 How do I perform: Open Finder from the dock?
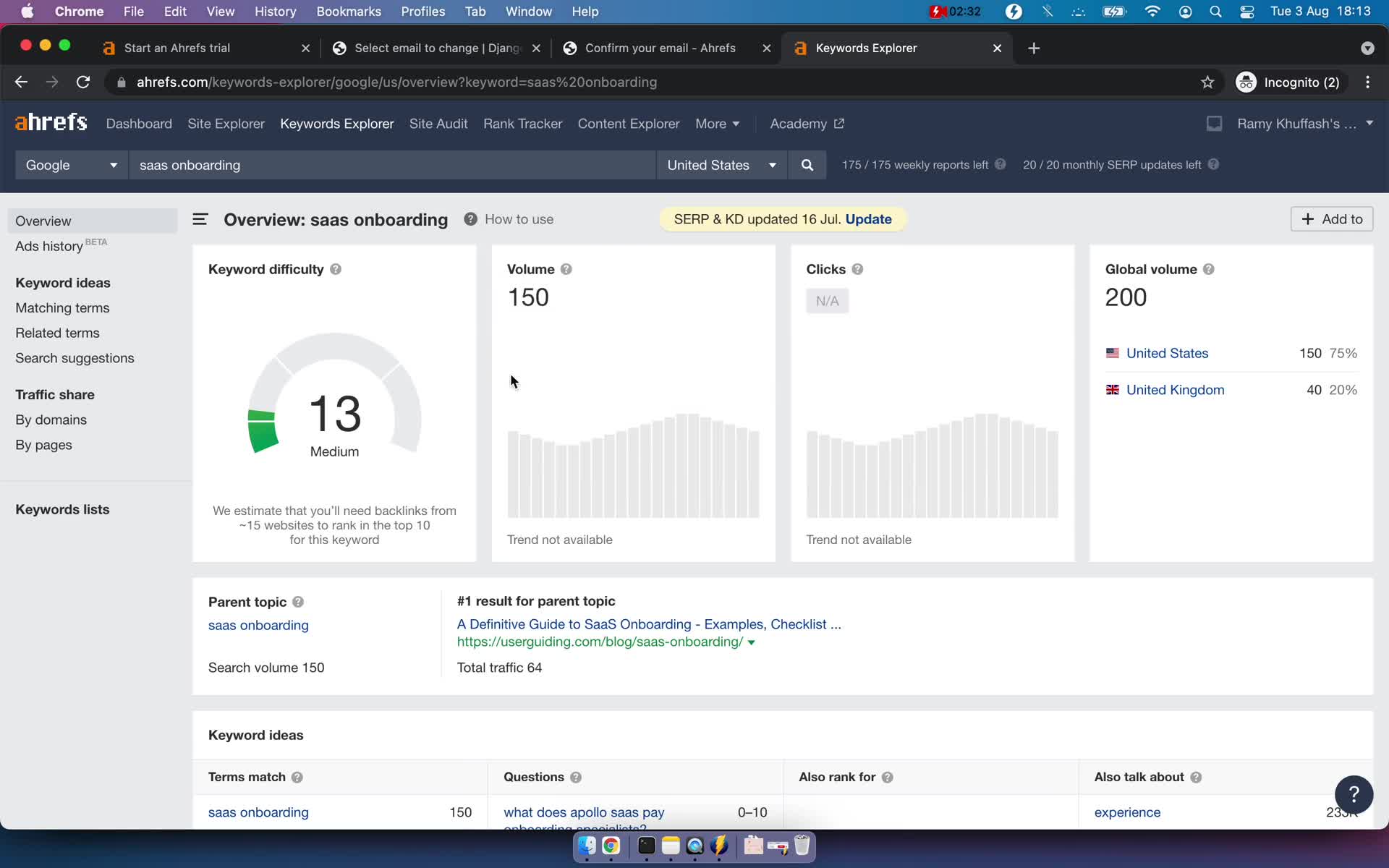click(x=587, y=846)
